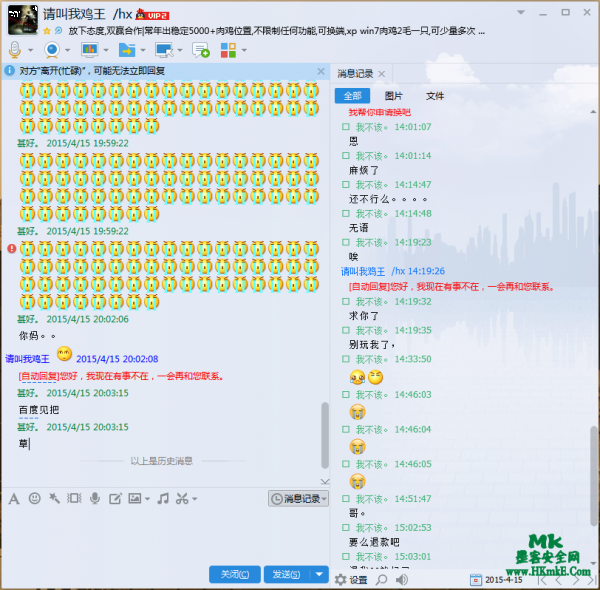Open the screenshot options dropdown arrow
This screenshot has width=600, height=590.
(x=194, y=499)
